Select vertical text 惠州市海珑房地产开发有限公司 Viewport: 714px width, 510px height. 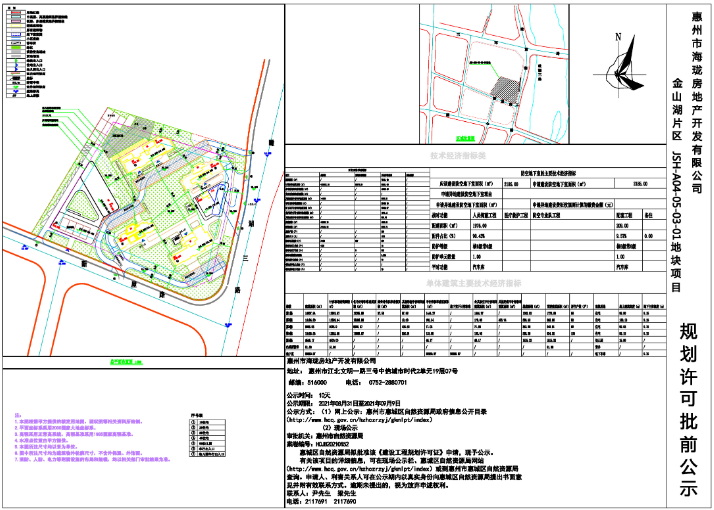click(696, 102)
